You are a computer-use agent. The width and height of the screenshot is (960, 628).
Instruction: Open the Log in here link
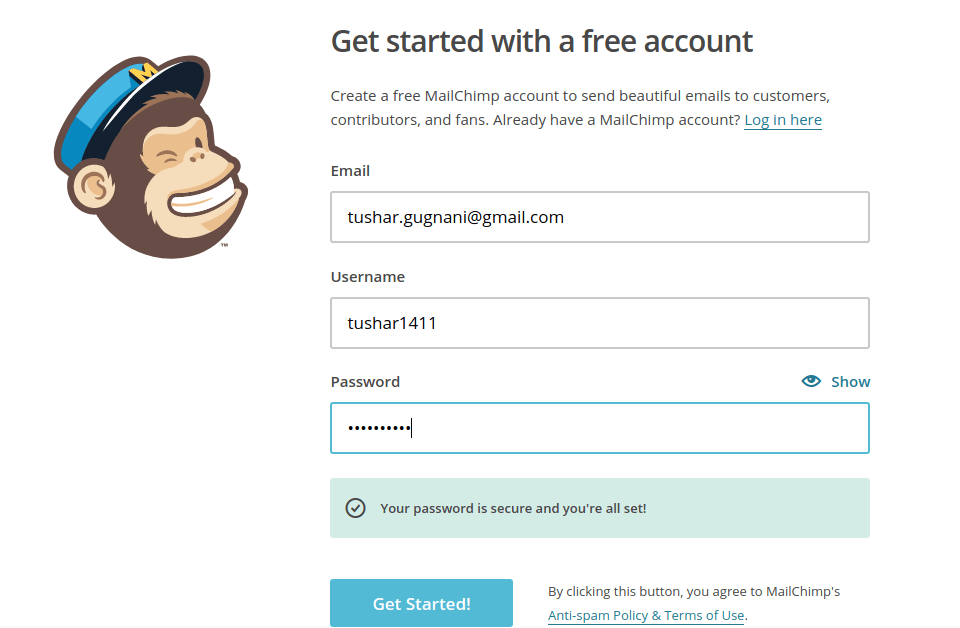[783, 119]
